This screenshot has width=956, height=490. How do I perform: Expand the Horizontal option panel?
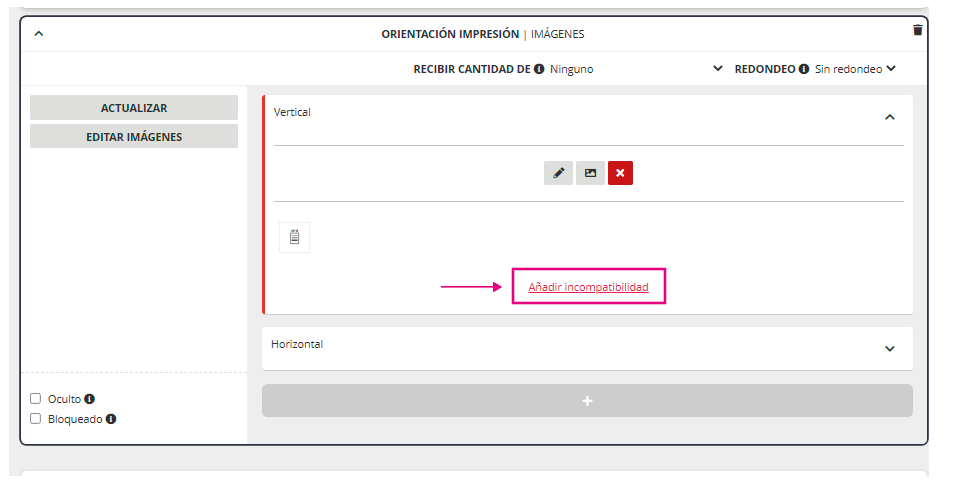[x=890, y=349]
